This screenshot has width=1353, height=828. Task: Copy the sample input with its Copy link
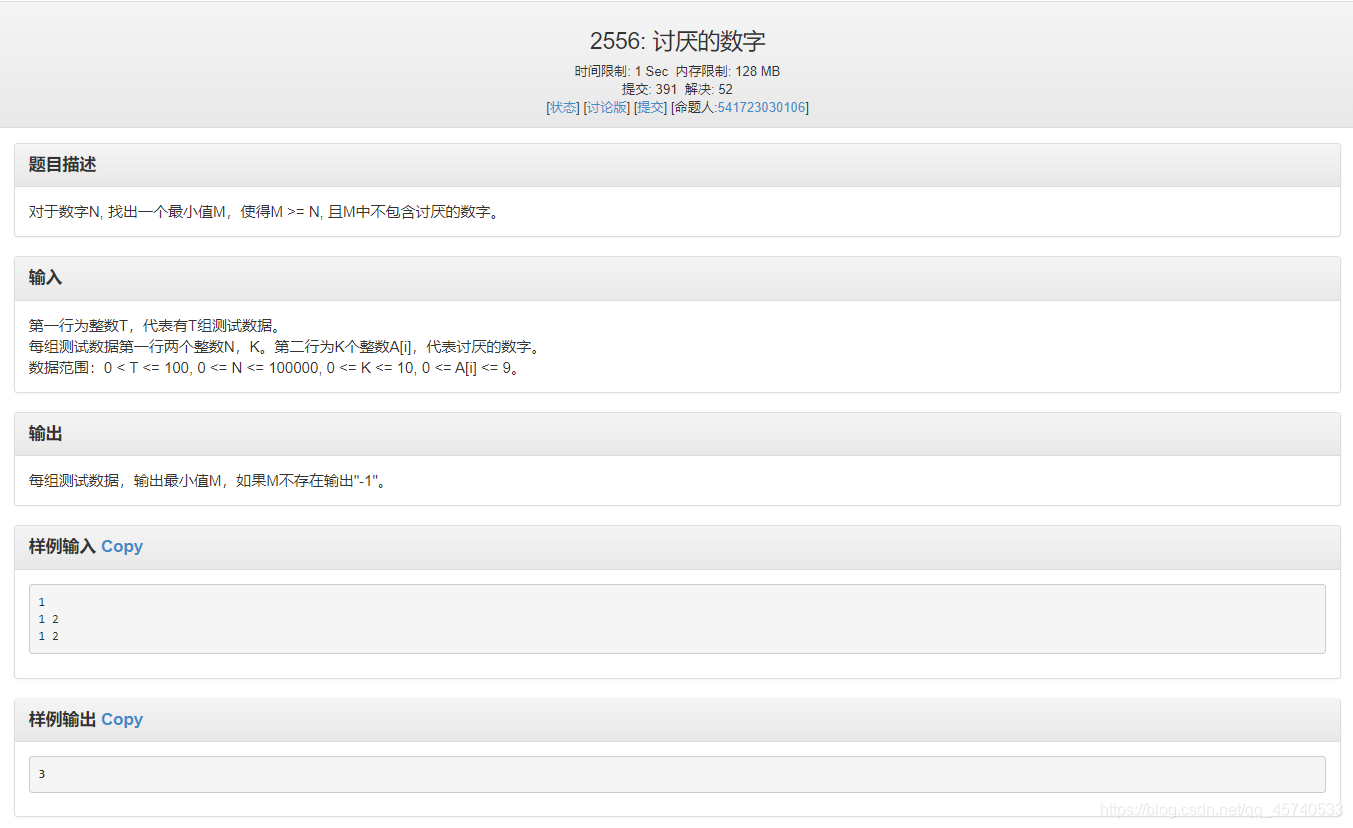click(122, 546)
